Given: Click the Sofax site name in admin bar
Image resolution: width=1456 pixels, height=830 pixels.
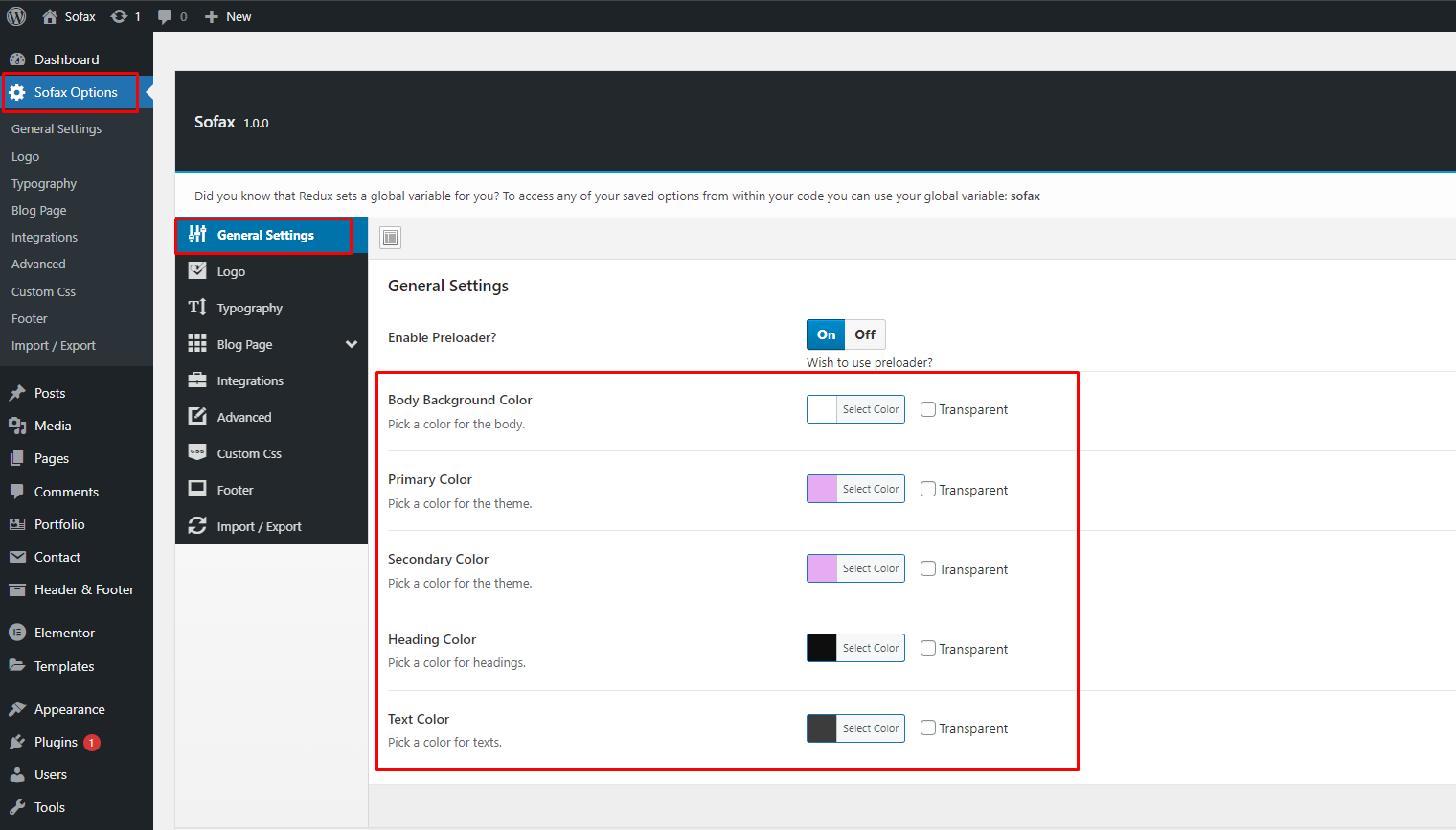Looking at the screenshot, I should click(x=80, y=16).
